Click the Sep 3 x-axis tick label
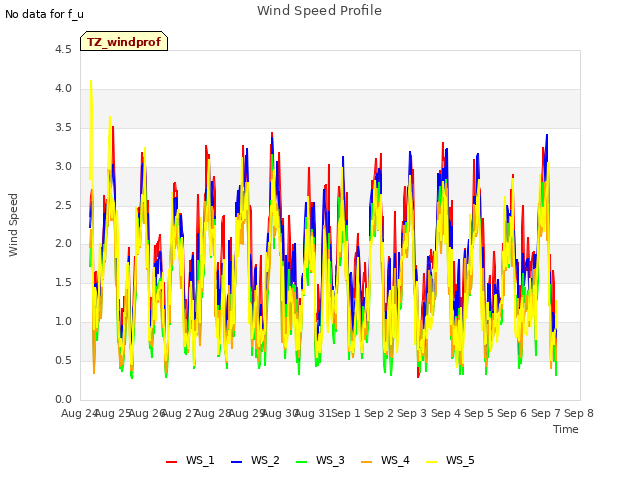This screenshot has width=640, height=480. click(412, 413)
